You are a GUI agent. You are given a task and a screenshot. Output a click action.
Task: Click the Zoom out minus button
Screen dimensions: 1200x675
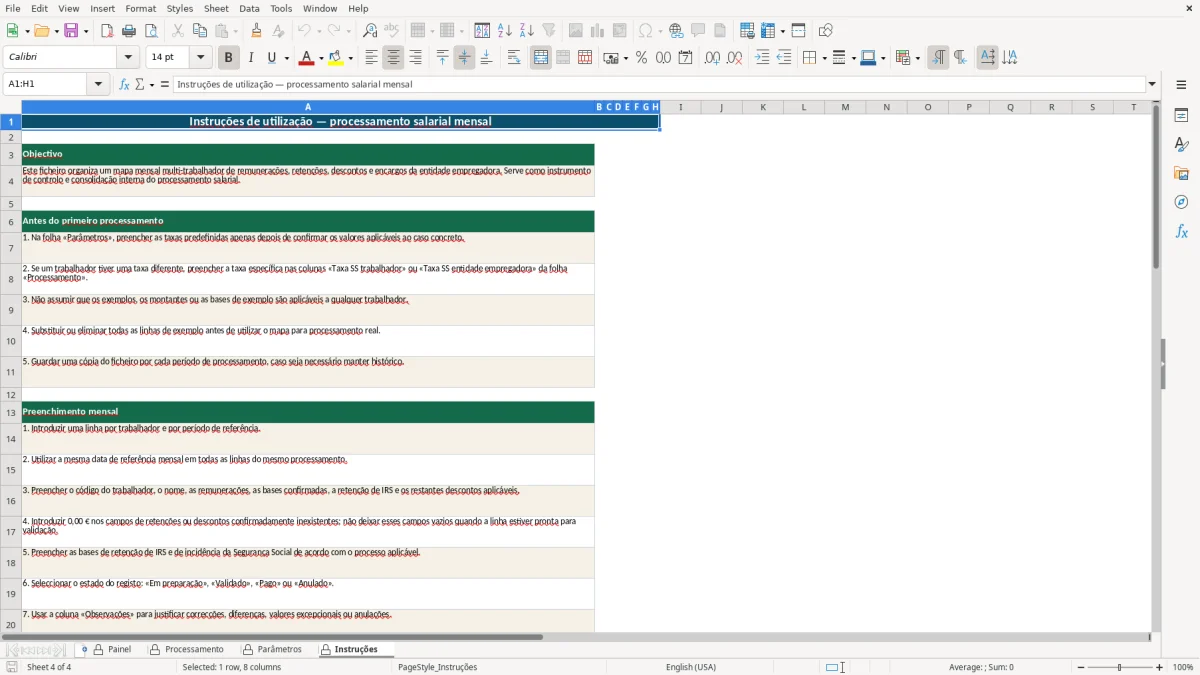1081,667
